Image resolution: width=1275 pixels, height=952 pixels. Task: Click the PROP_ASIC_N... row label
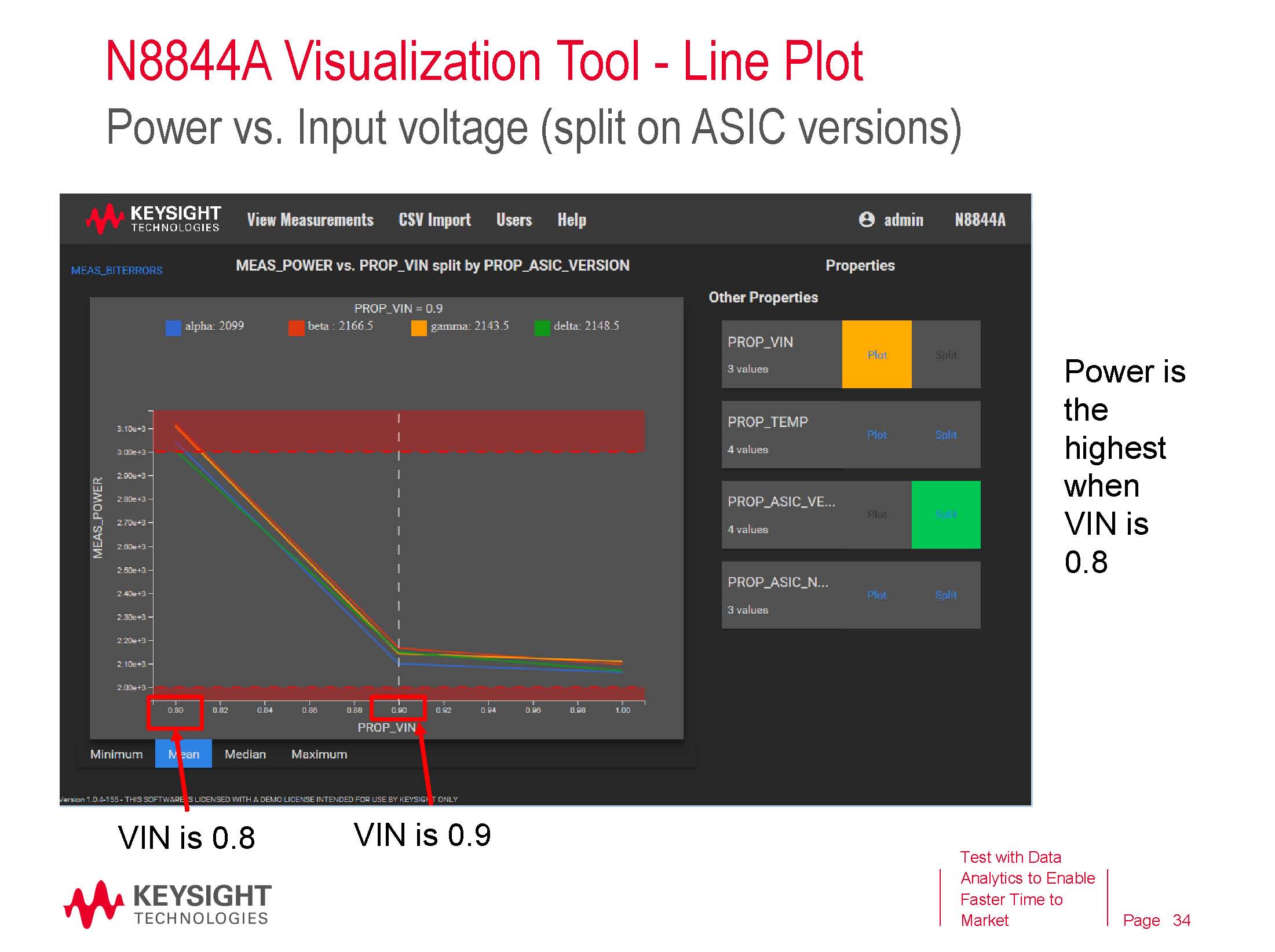tap(778, 582)
